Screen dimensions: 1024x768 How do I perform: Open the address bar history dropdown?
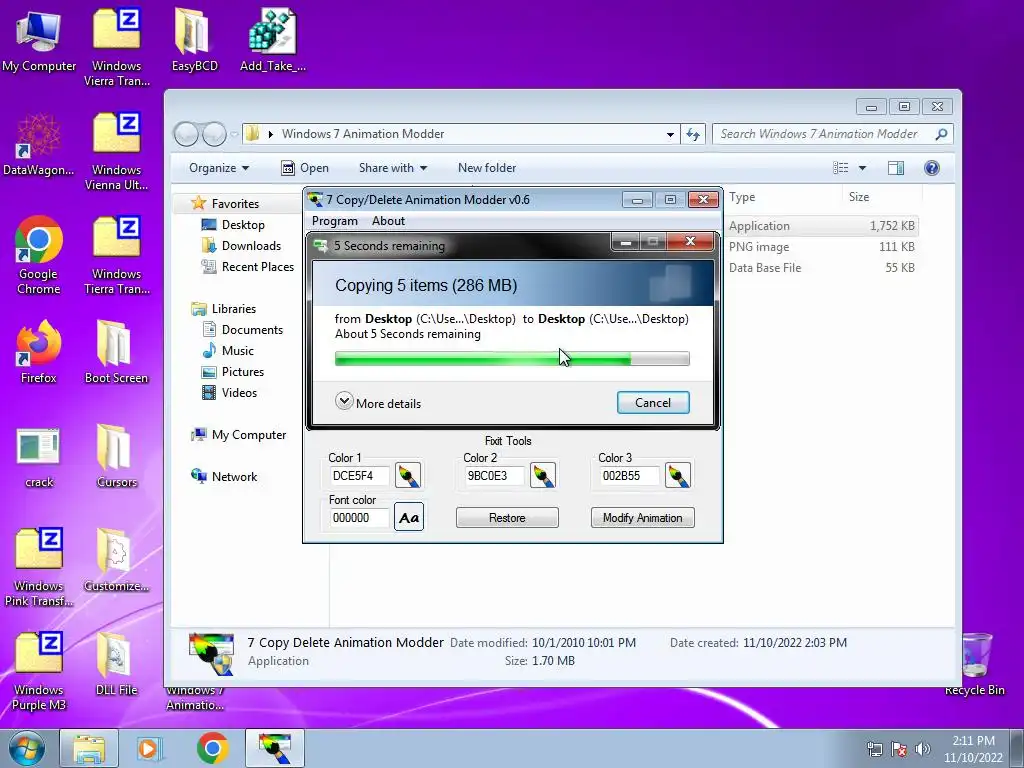(x=670, y=135)
